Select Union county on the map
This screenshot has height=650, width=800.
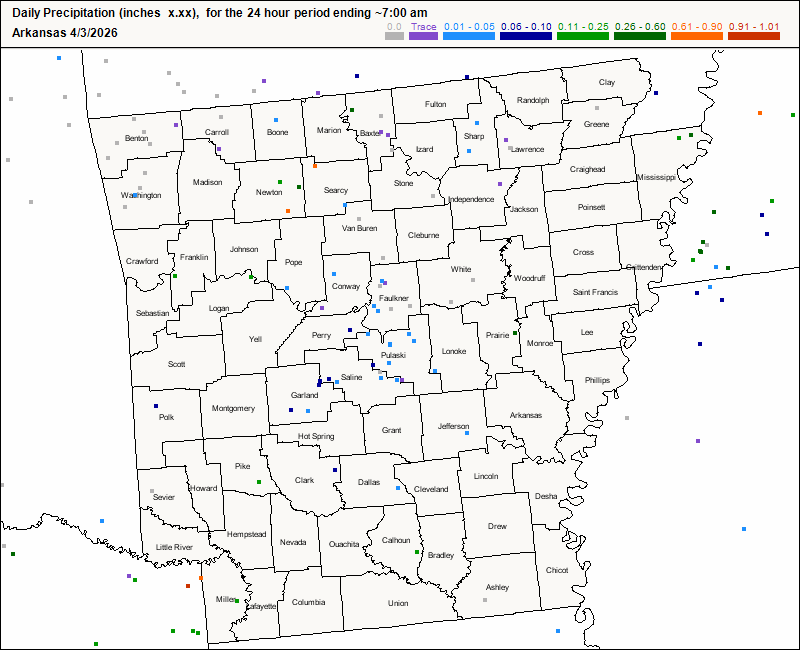coord(398,603)
